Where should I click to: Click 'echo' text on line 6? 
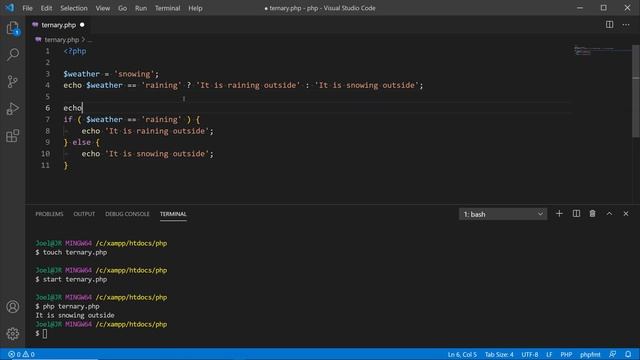coord(73,108)
